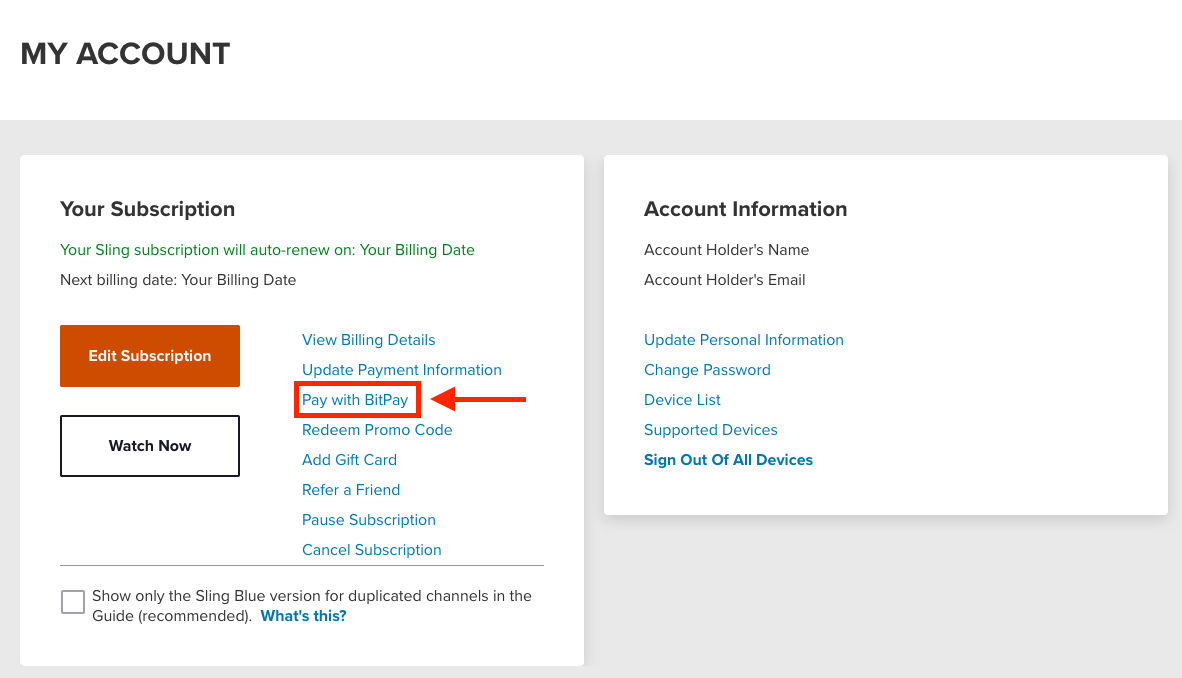The image size is (1182, 678).
Task: Open Watch Now
Action: click(150, 446)
